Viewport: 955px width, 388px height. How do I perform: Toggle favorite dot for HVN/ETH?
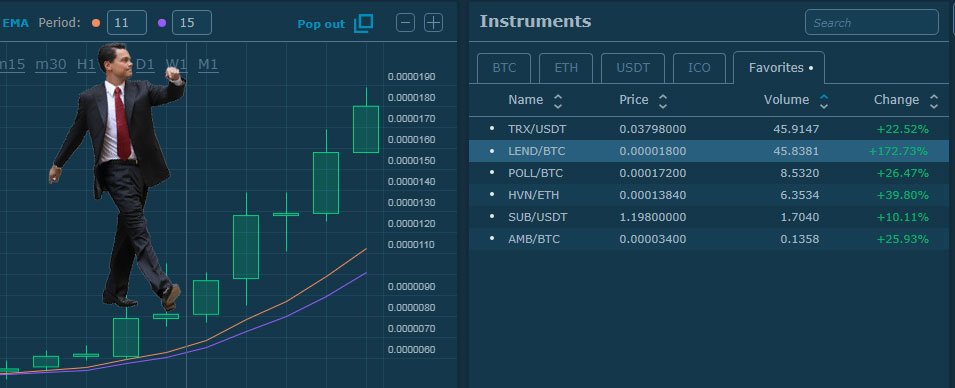[x=492, y=195]
